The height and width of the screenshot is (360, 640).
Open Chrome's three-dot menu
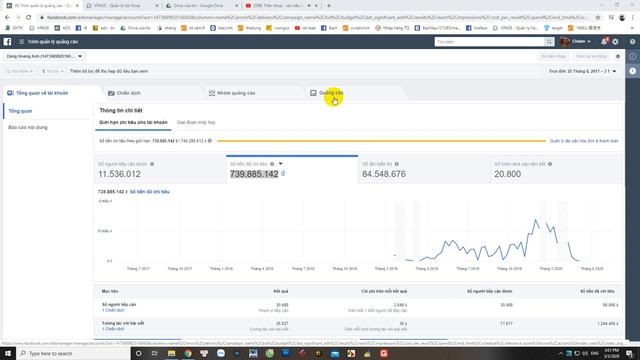coord(633,17)
